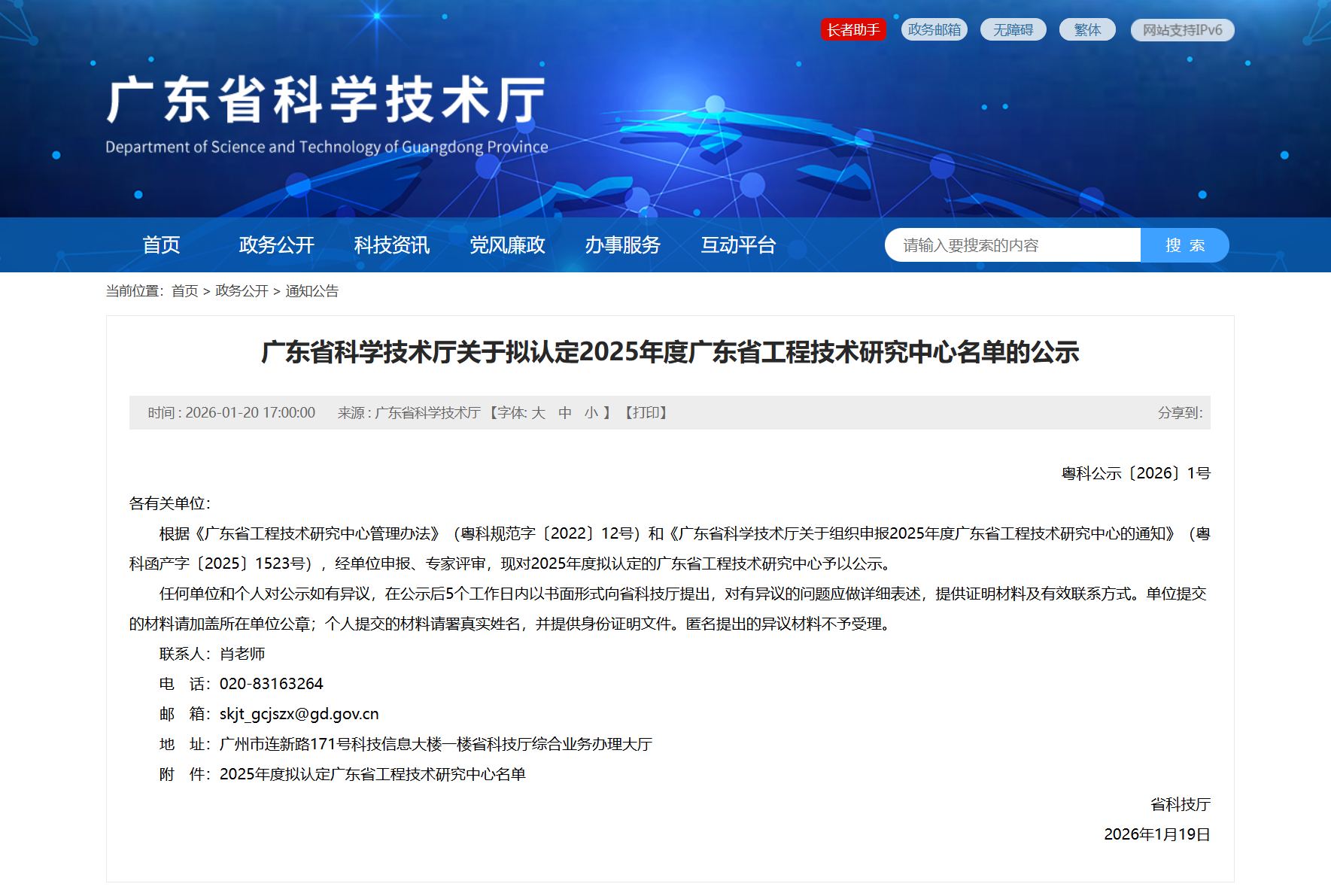Click inside the search input box
This screenshot has height=896, width=1331.
click(x=1012, y=245)
